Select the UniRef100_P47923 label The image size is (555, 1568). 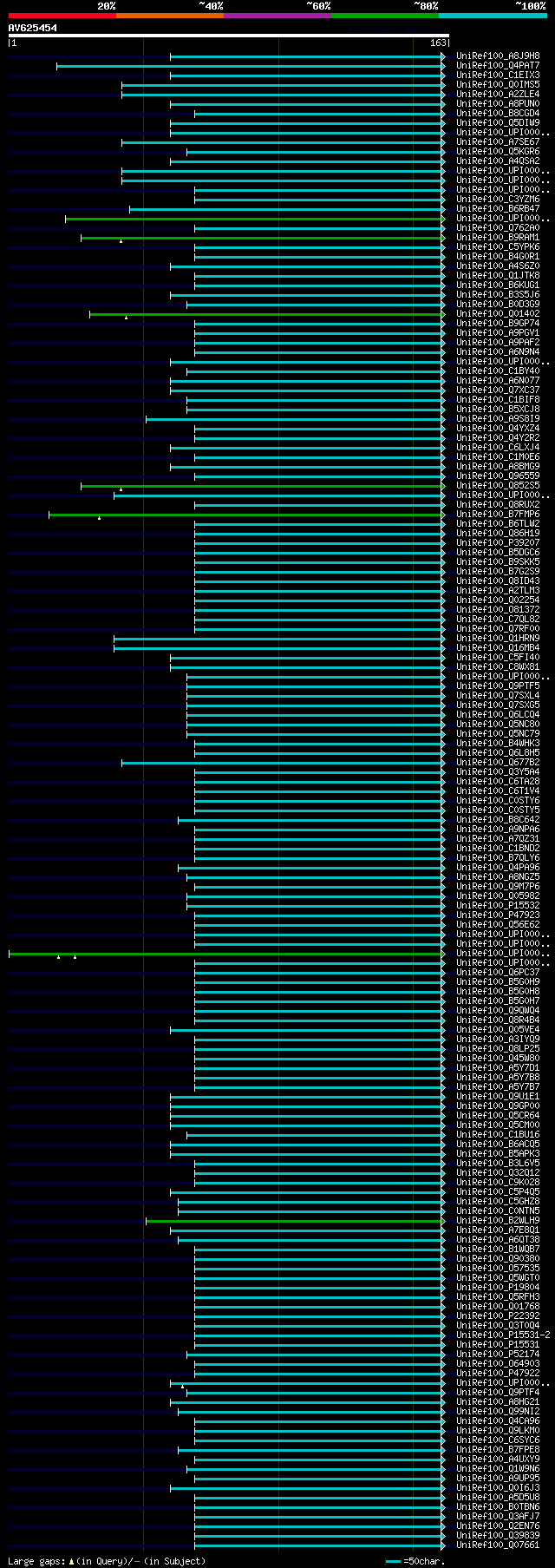[x=498, y=915]
